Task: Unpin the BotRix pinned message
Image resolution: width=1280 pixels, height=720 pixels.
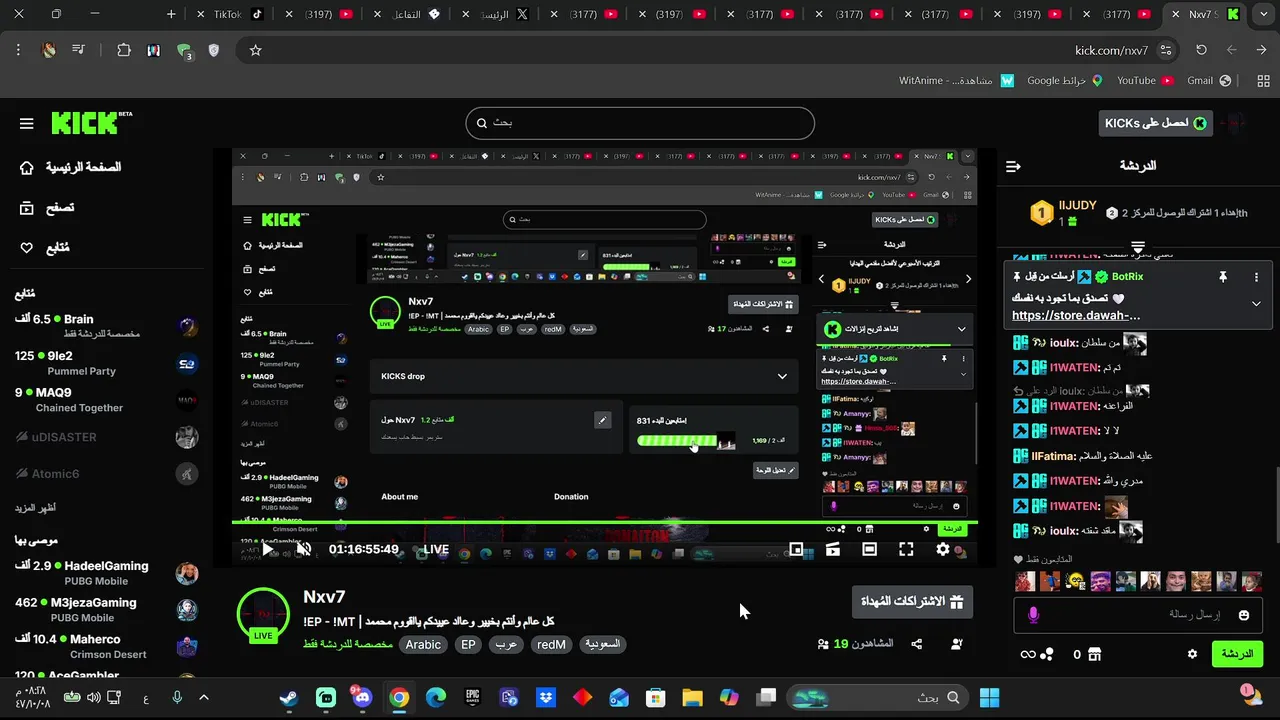Action: (1222, 277)
